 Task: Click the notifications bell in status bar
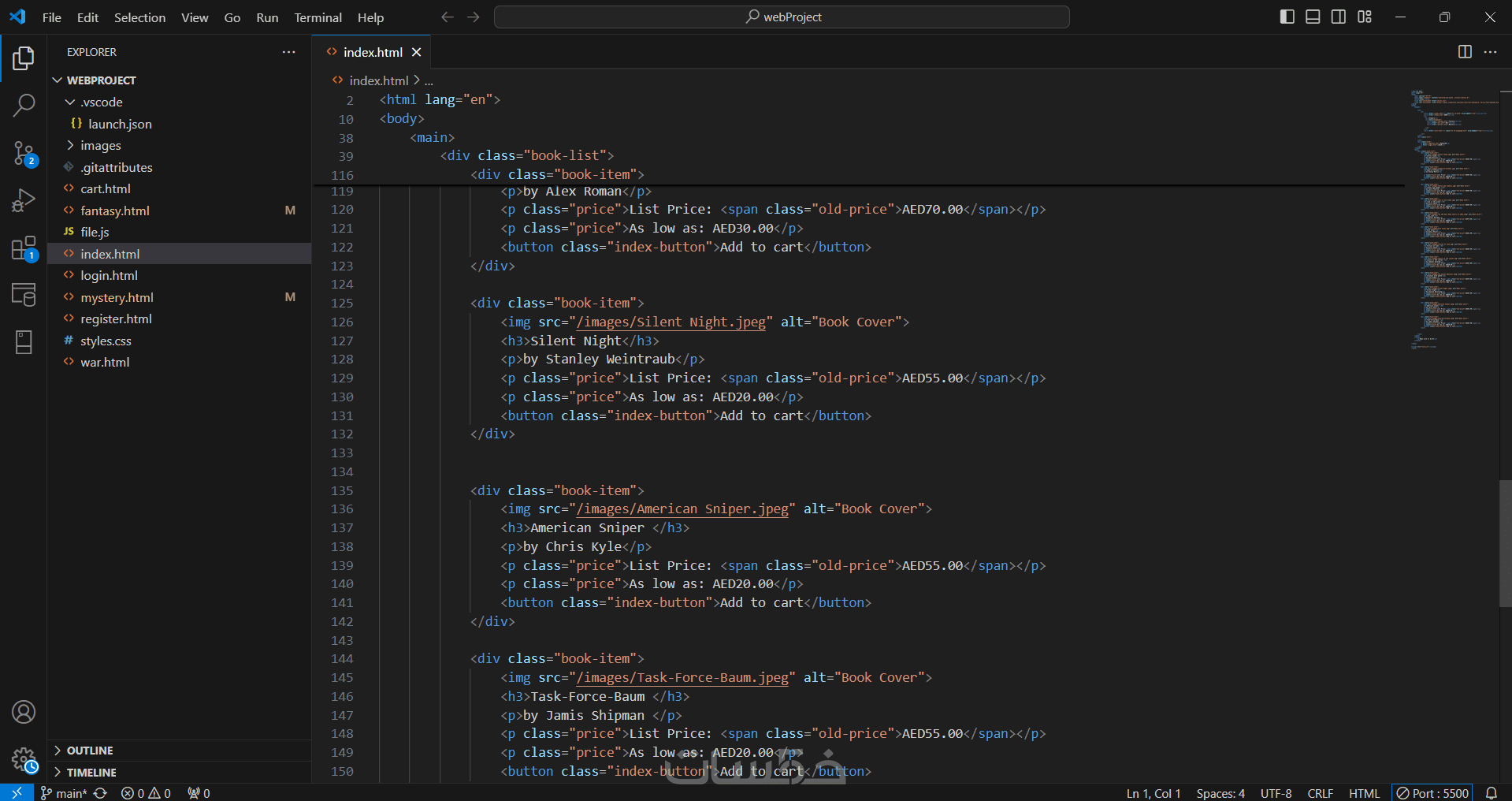coord(1491,793)
